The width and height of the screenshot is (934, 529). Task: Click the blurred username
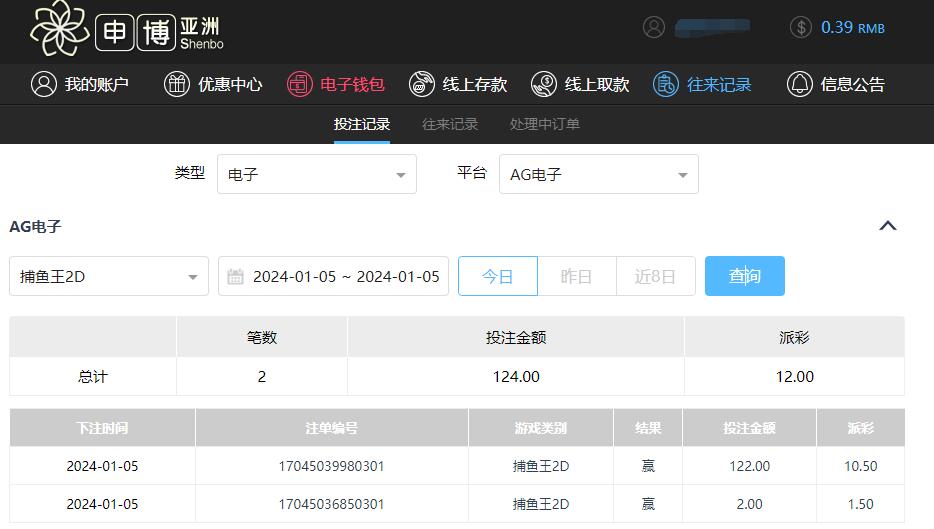click(712, 27)
